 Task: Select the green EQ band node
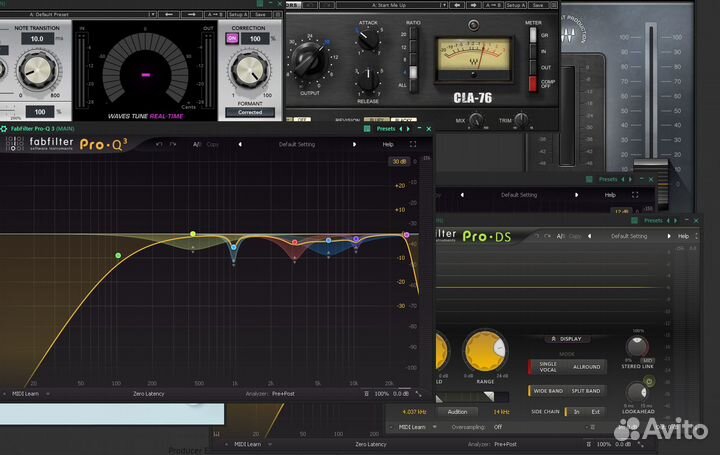(118, 256)
